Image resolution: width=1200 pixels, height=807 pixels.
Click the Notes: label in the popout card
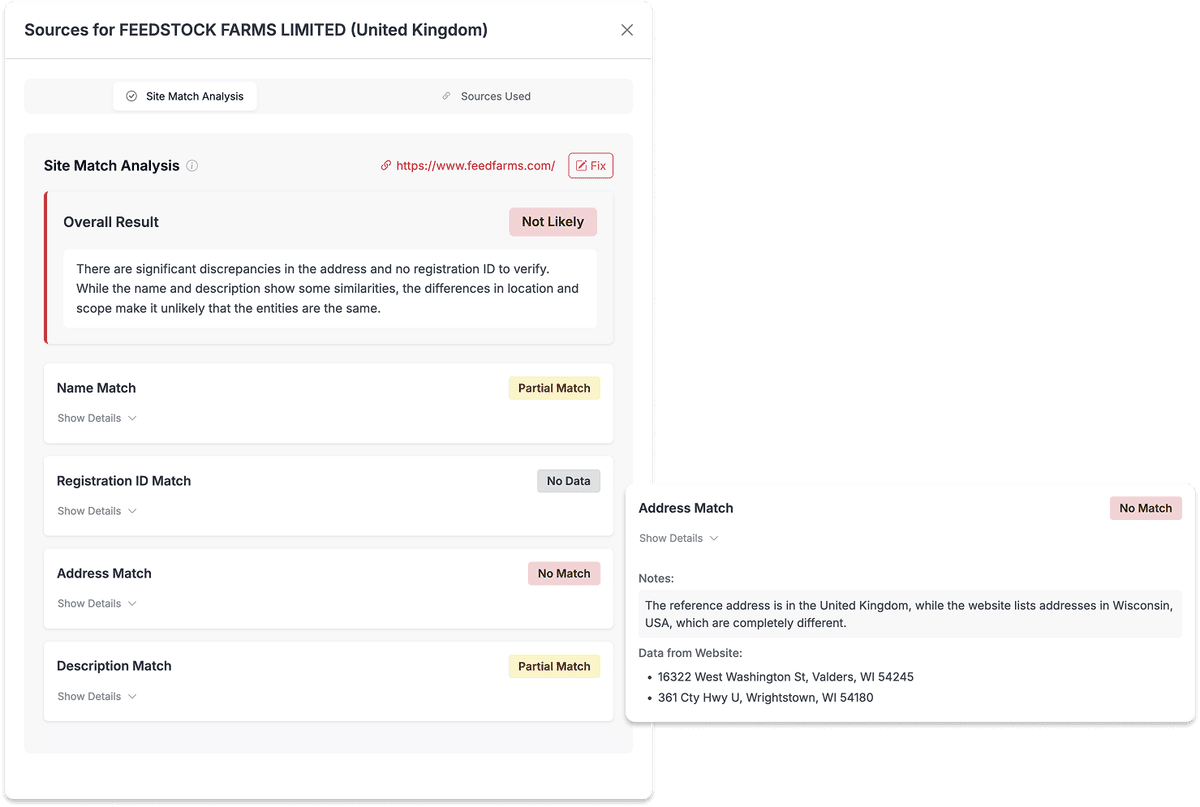pyautogui.click(x=656, y=578)
